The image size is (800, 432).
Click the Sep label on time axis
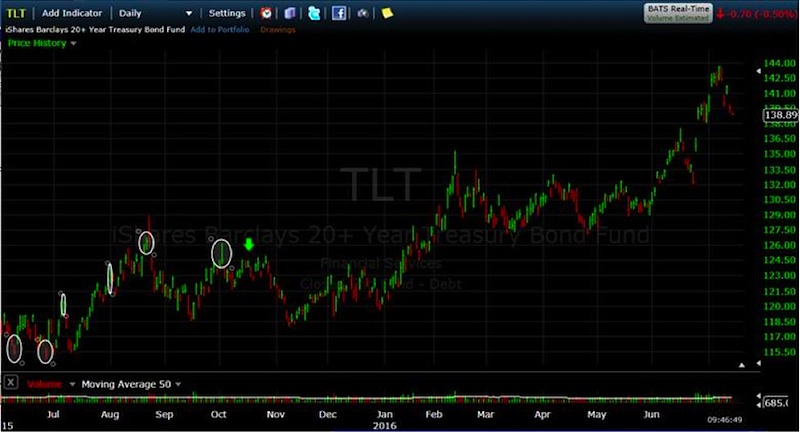point(164,414)
